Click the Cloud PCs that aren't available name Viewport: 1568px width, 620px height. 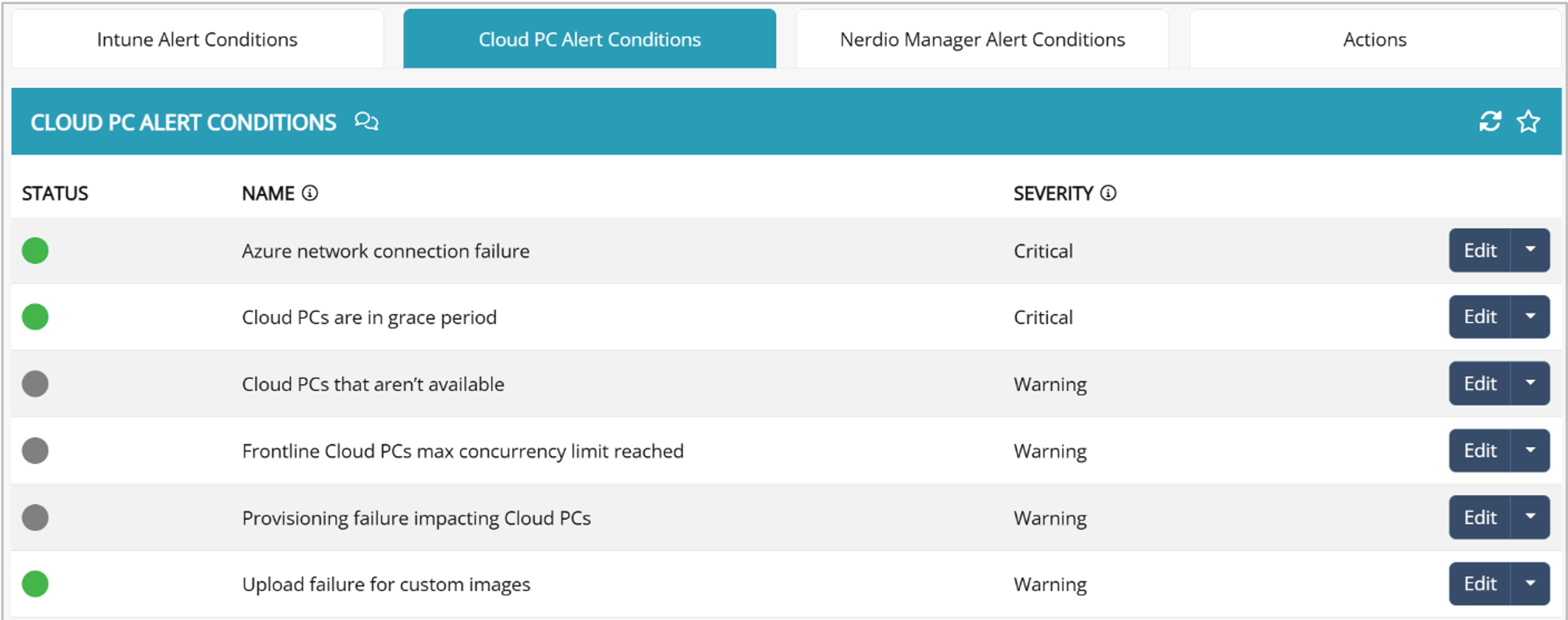373,384
